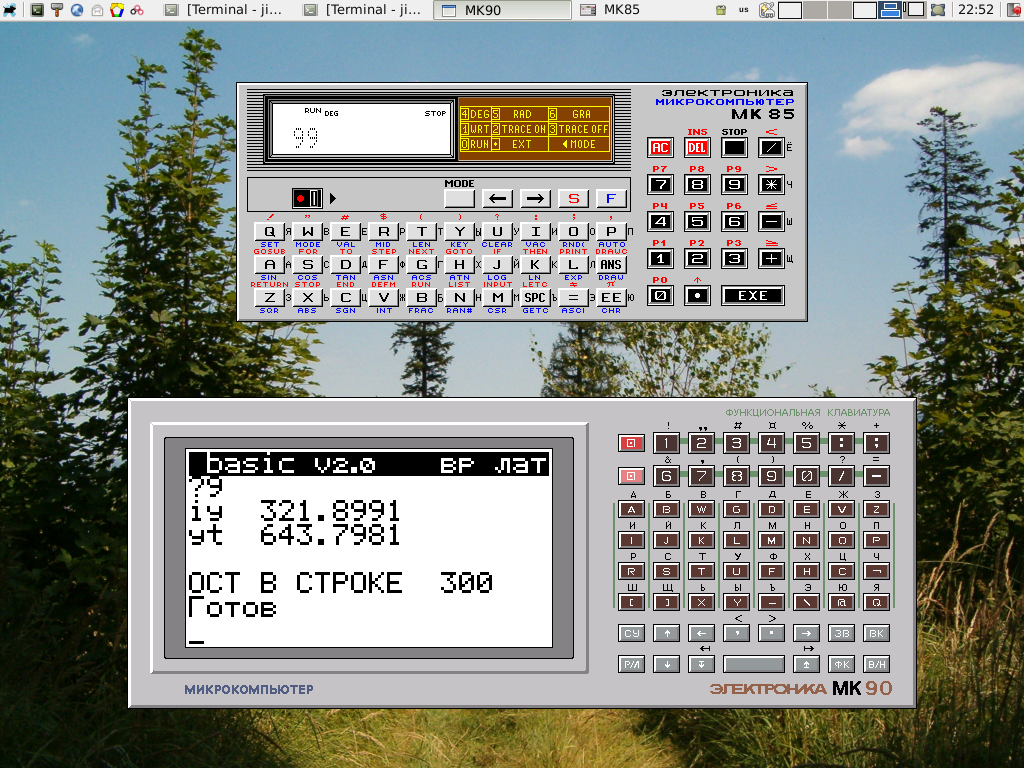This screenshot has height=768, width=1024.
Task: Click the 'Готов' prompt on MK90 screen
Action: (x=232, y=607)
